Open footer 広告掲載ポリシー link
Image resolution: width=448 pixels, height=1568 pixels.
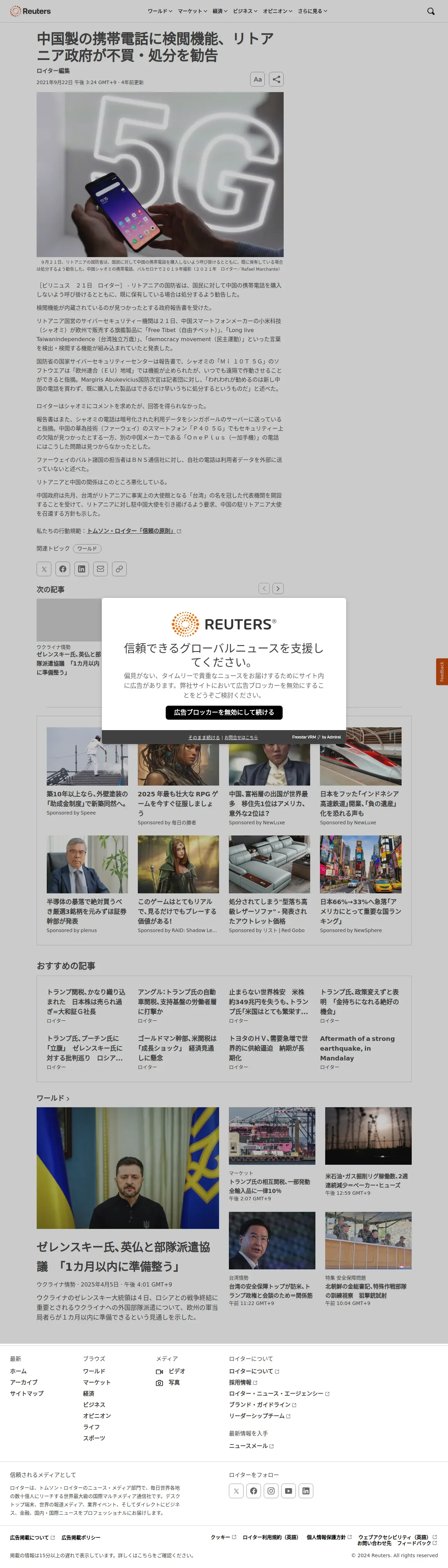pyautogui.click(x=81, y=1538)
